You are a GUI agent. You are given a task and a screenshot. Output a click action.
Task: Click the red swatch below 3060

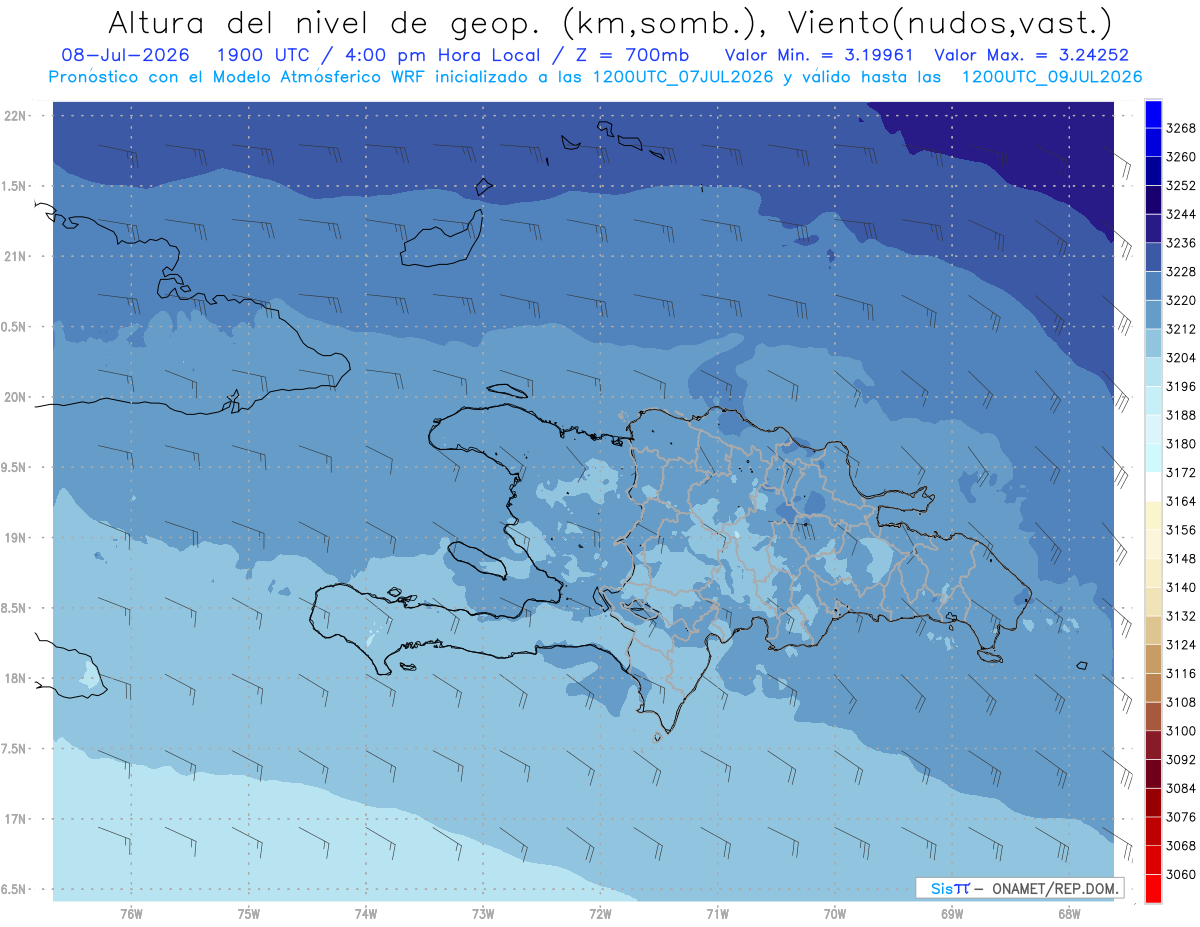pos(1153,889)
